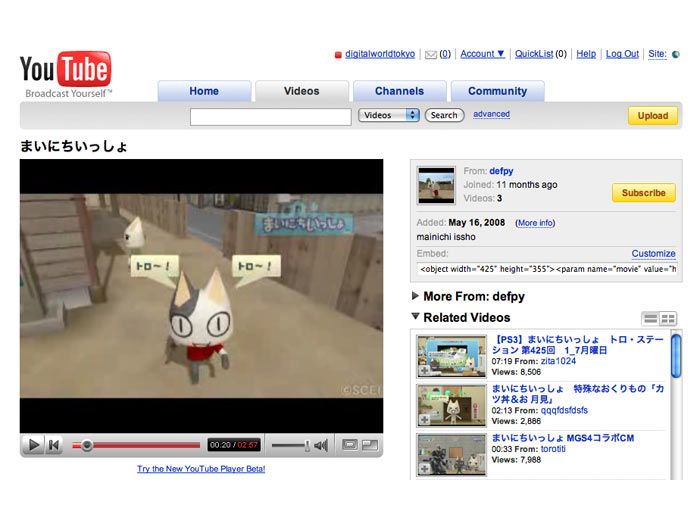
Task: Click the yellow Upload button
Action: coord(653,116)
